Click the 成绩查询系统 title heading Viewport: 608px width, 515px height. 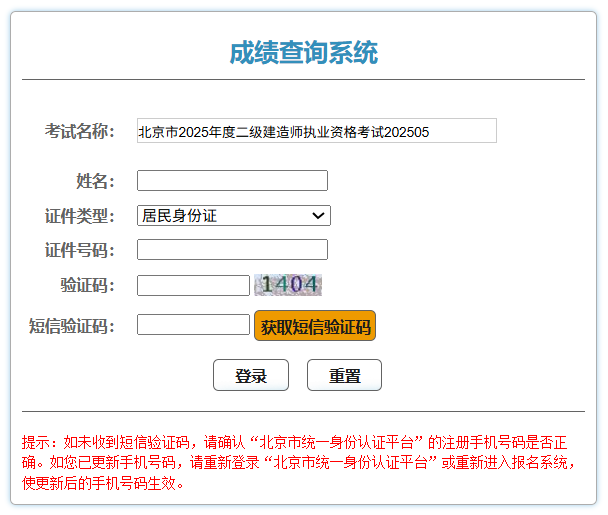(x=304, y=52)
